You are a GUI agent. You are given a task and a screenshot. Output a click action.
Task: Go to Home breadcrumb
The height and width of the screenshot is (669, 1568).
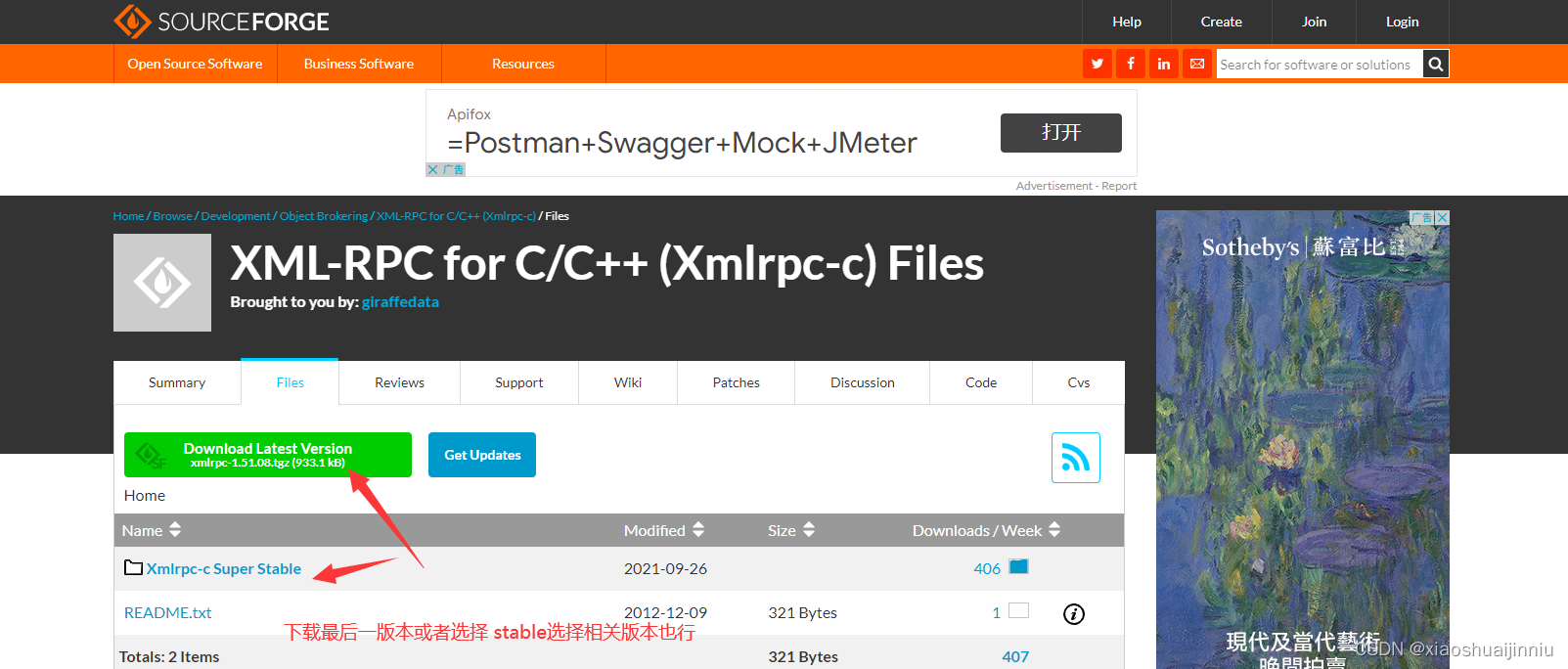(128, 216)
